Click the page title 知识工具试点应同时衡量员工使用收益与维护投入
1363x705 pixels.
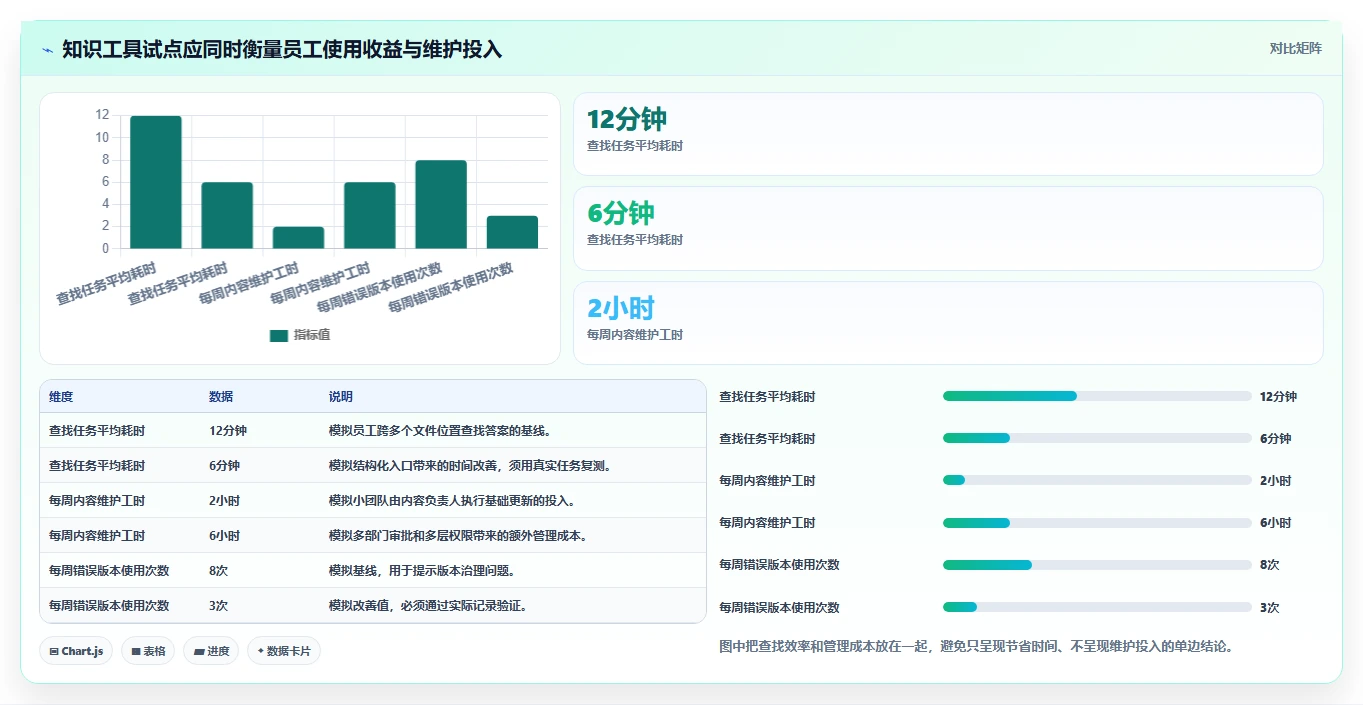pos(282,49)
